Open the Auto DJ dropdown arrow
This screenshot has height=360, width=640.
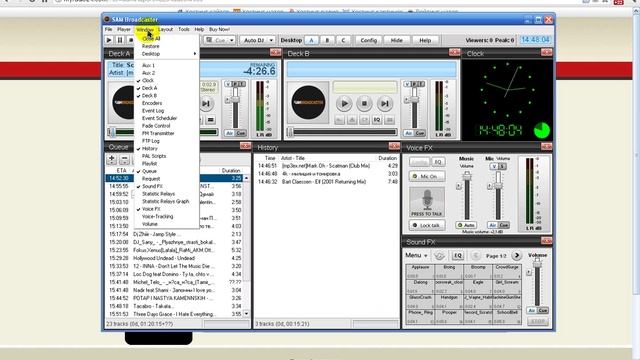pyautogui.click(x=271, y=40)
